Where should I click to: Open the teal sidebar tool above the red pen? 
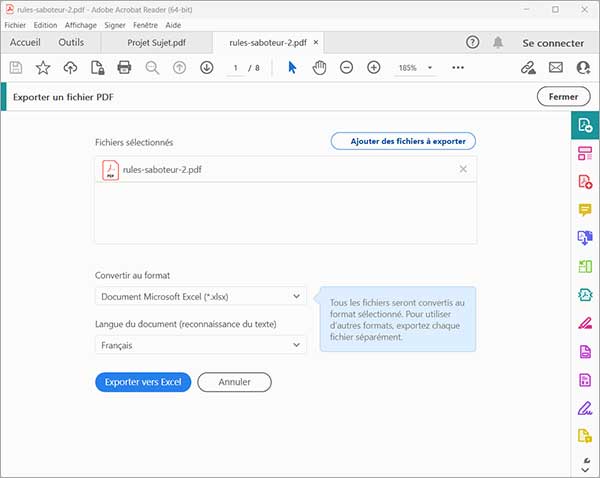pyautogui.click(x=585, y=295)
